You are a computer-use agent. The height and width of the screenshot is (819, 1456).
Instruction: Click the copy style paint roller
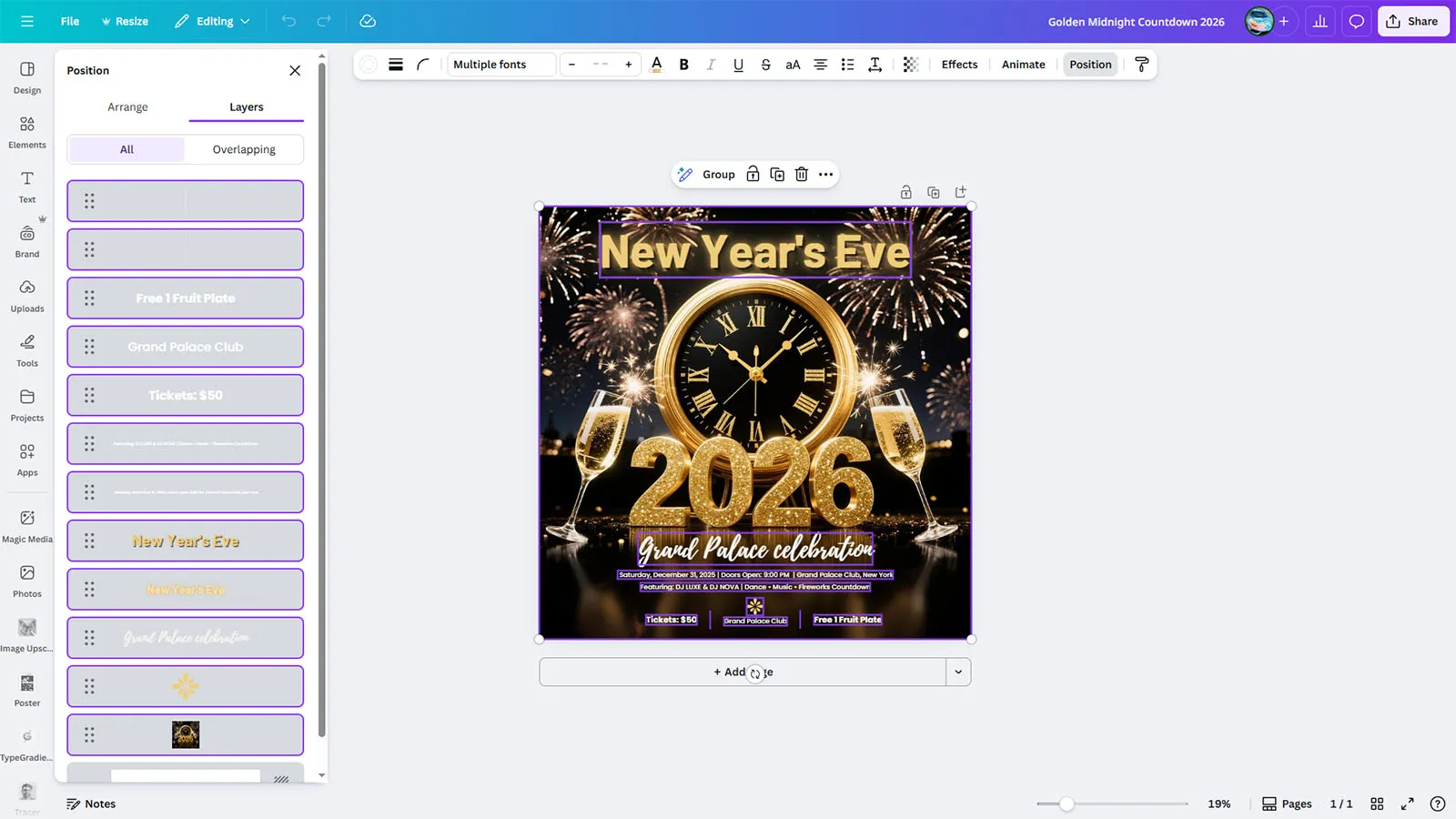[1141, 65]
